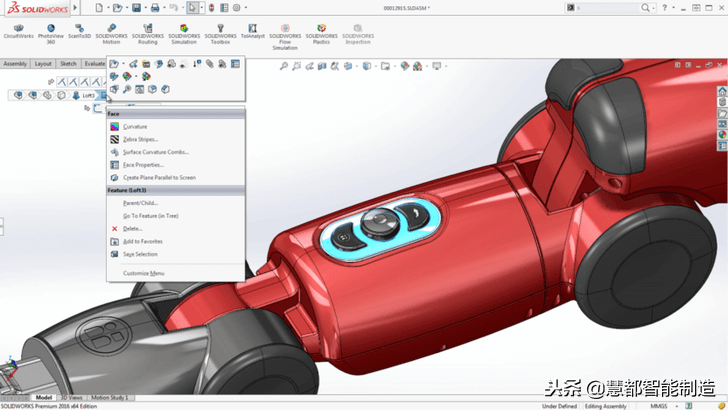
Task: Click the Print icon in the top toolbar
Action: pos(155,7)
